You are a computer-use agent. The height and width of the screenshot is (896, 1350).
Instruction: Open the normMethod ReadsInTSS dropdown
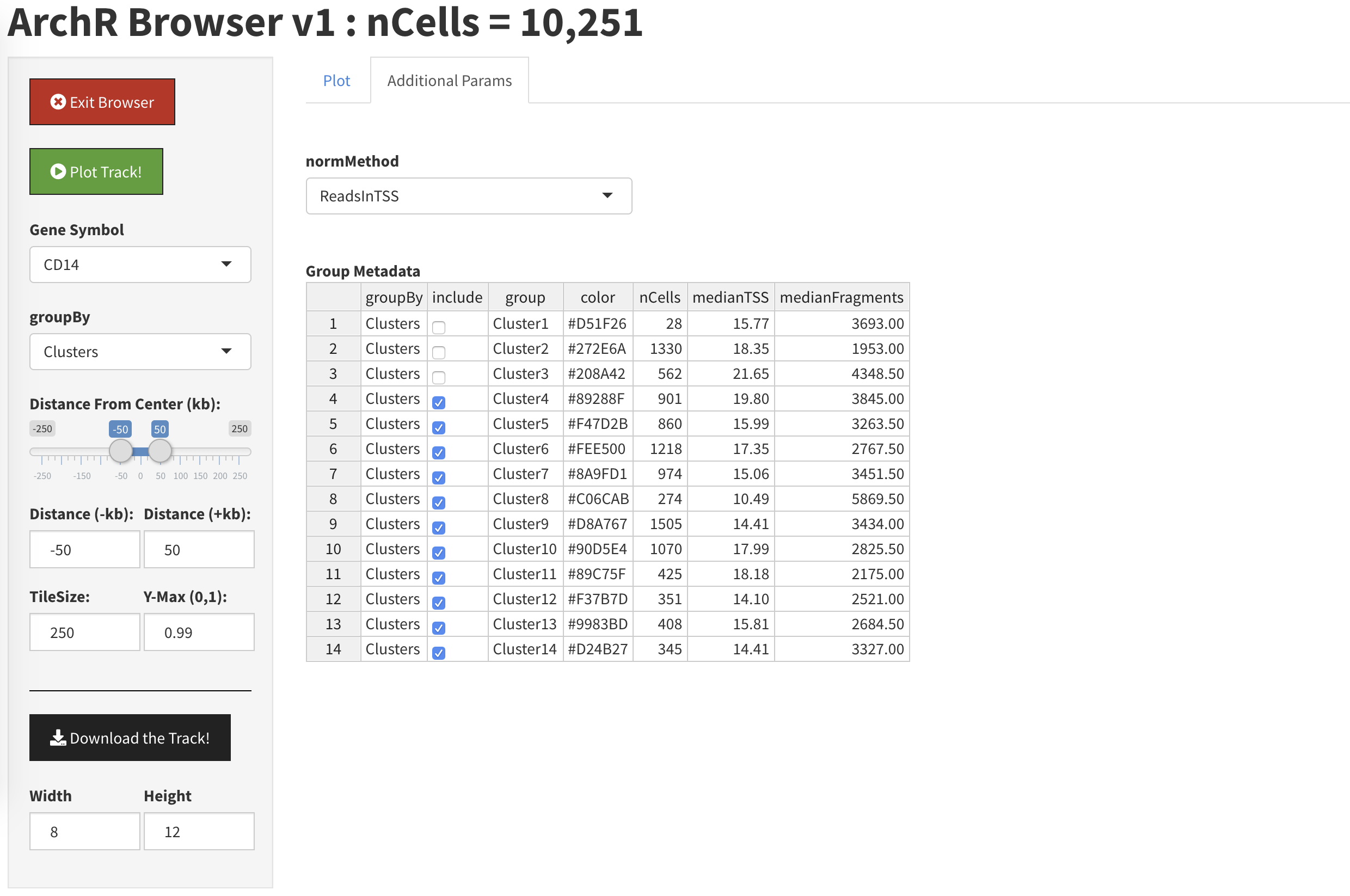pyautogui.click(x=469, y=196)
